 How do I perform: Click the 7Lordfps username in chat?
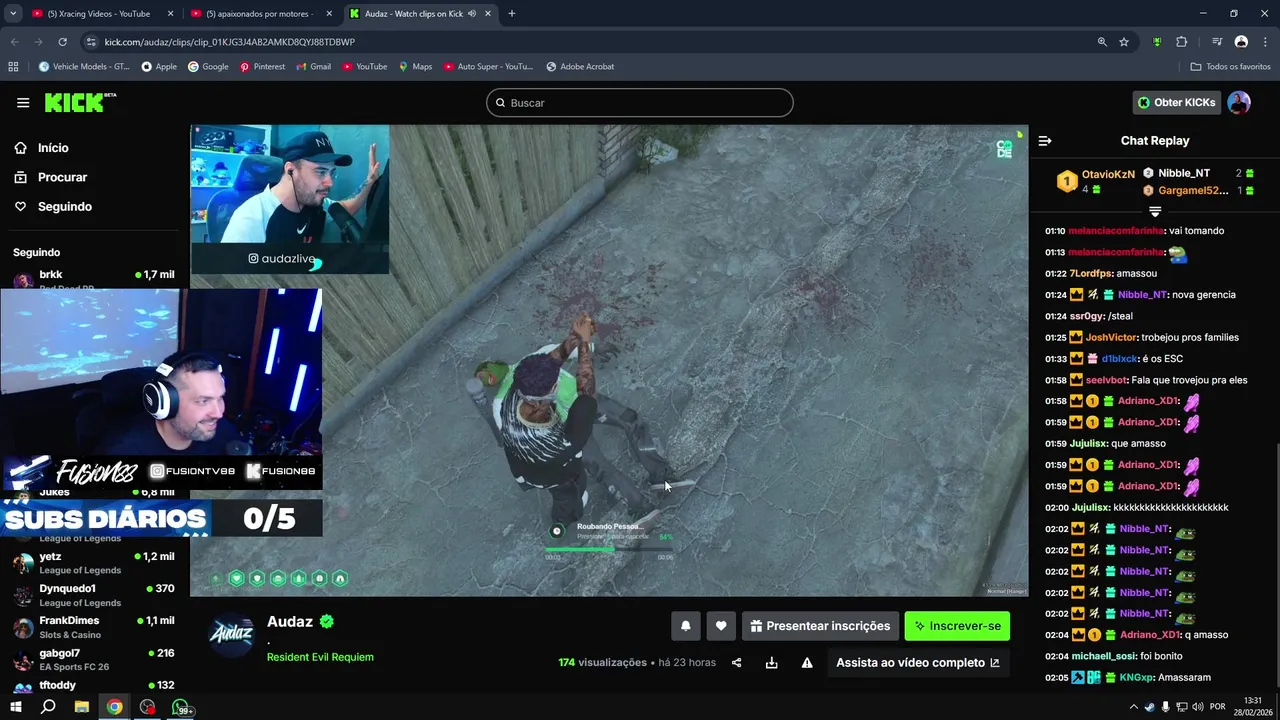click(x=1091, y=274)
